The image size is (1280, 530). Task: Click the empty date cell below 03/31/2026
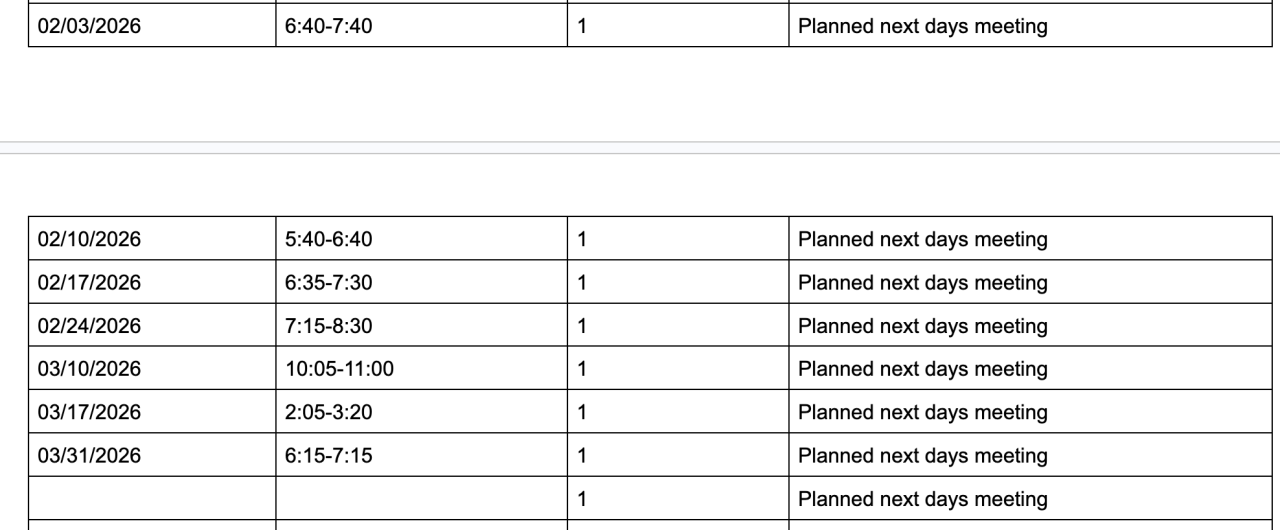tap(151, 499)
